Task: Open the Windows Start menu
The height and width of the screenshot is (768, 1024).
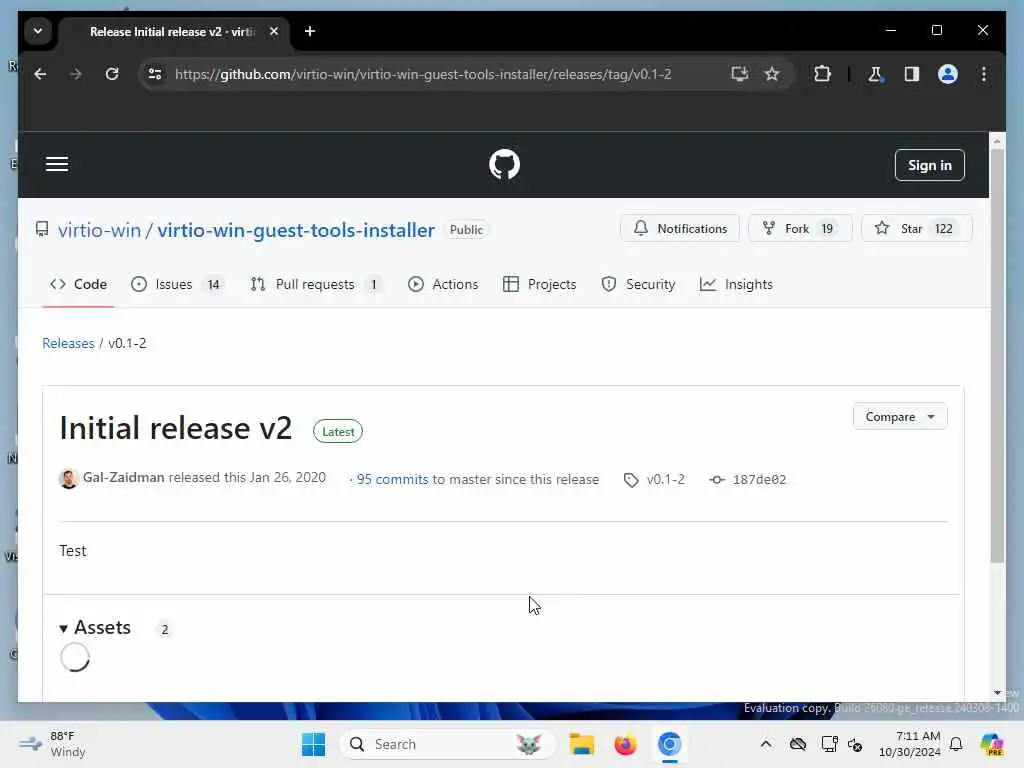Action: 313,744
